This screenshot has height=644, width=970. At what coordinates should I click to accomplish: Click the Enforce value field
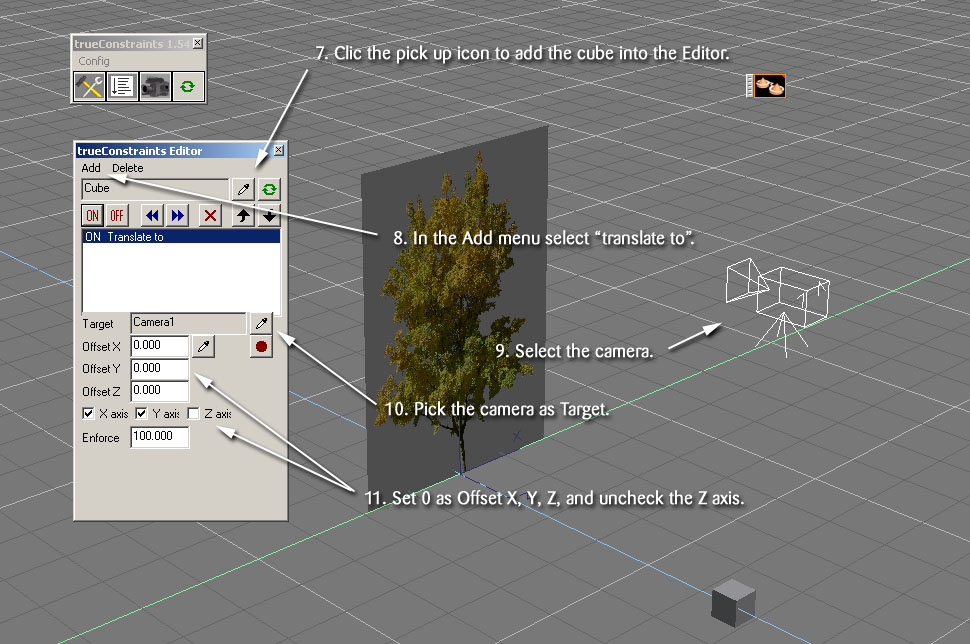pos(160,437)
